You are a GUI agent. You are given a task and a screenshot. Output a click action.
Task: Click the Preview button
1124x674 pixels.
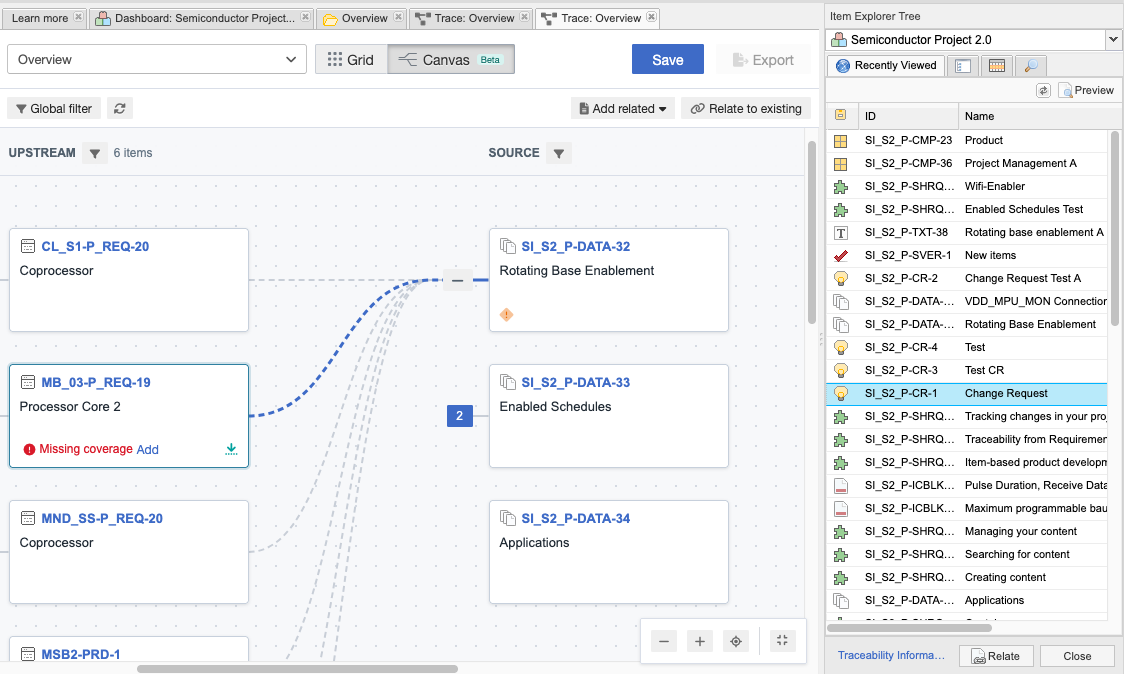[1086, 90]
